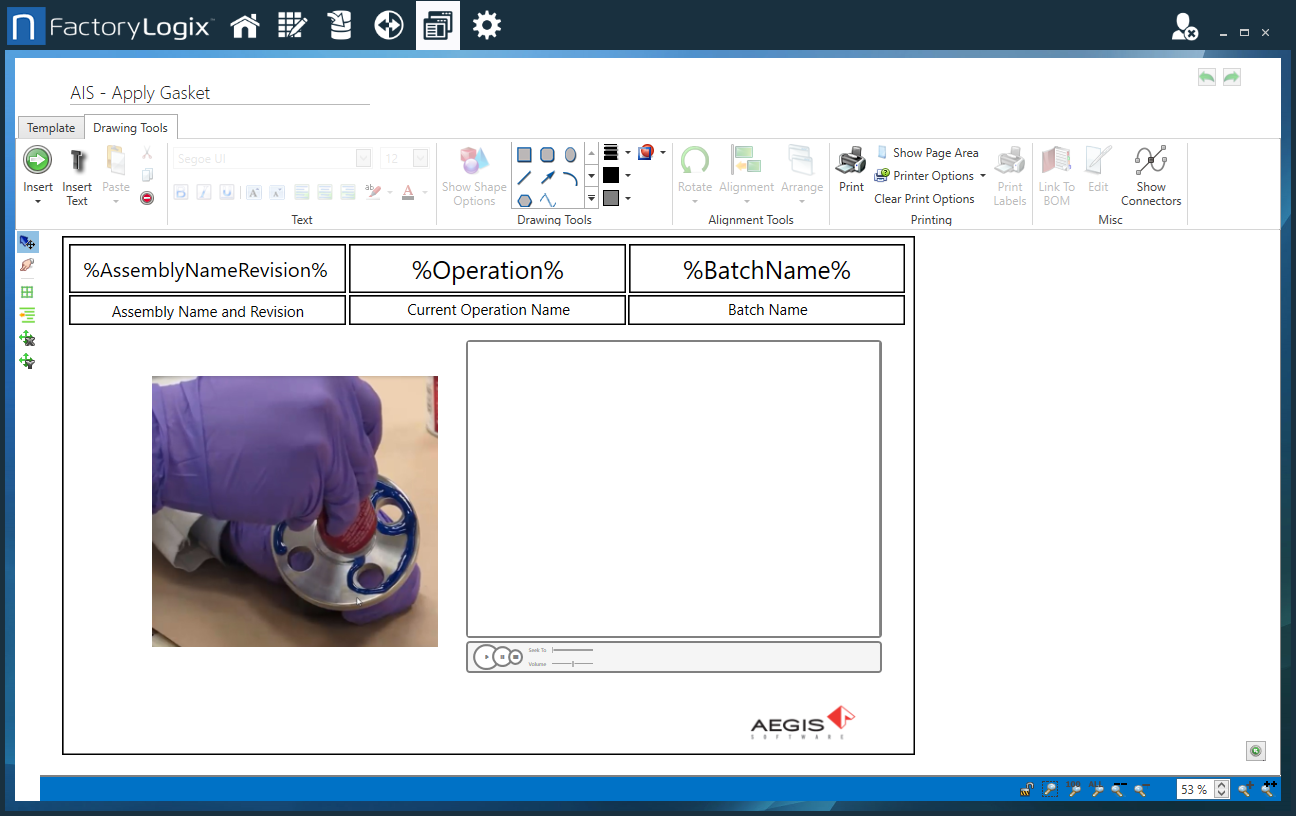
Task: Select the rectangle shape tool
Action: coord(524,154)
